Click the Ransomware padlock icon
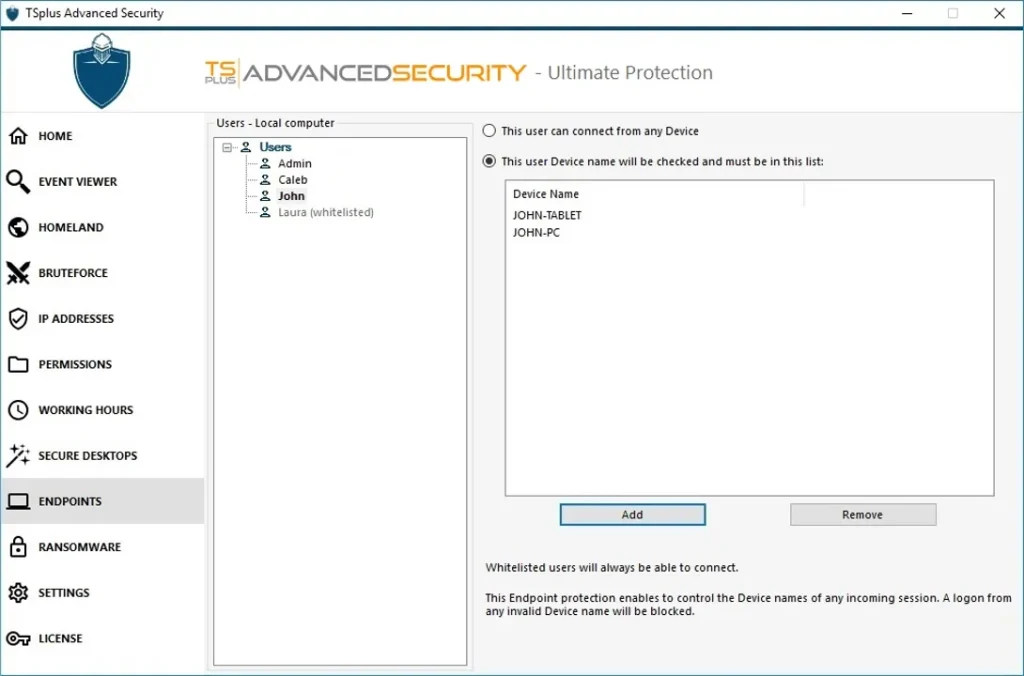This screenshot has height=676, width=1024. tap(18, 547)
